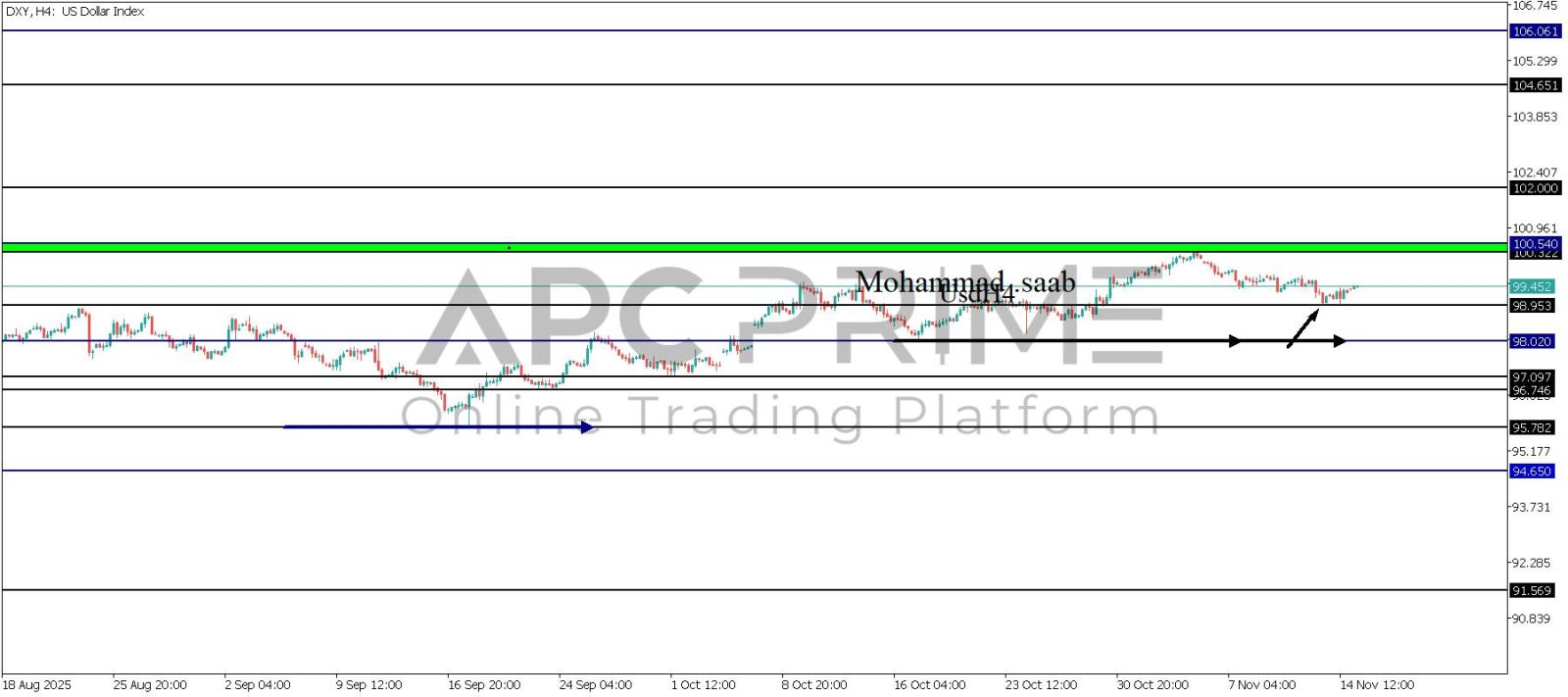Click the current price label 99.452
1568x697 pixels.
(1531, 286)
